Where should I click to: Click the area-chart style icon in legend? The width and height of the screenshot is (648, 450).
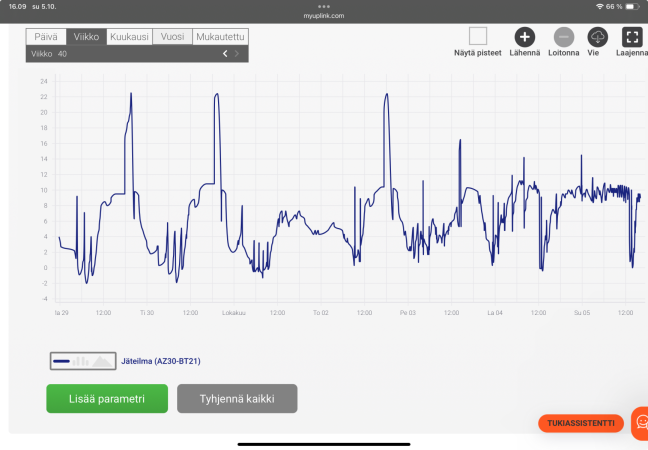coord(102,362)
